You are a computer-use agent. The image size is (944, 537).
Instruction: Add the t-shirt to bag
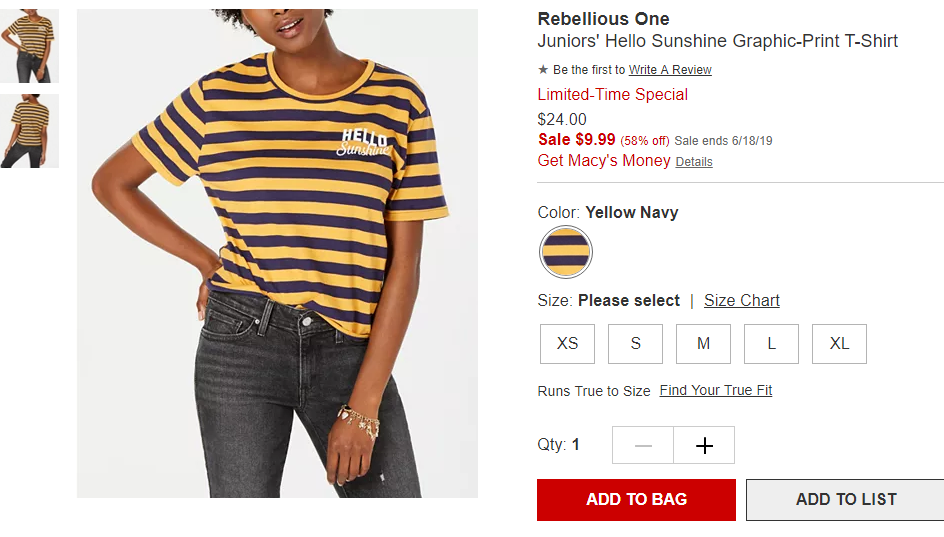pos(636,500)
